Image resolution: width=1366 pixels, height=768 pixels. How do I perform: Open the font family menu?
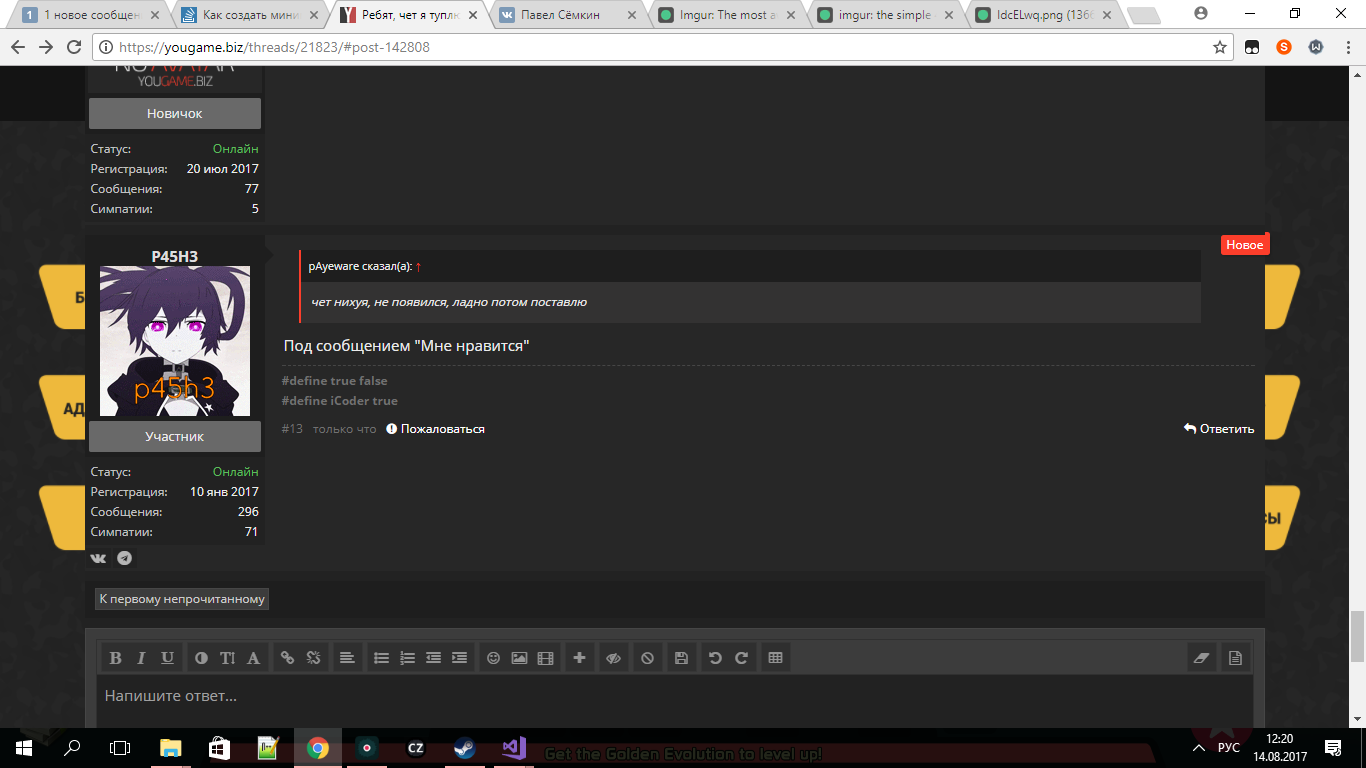(x=253, y=658)
